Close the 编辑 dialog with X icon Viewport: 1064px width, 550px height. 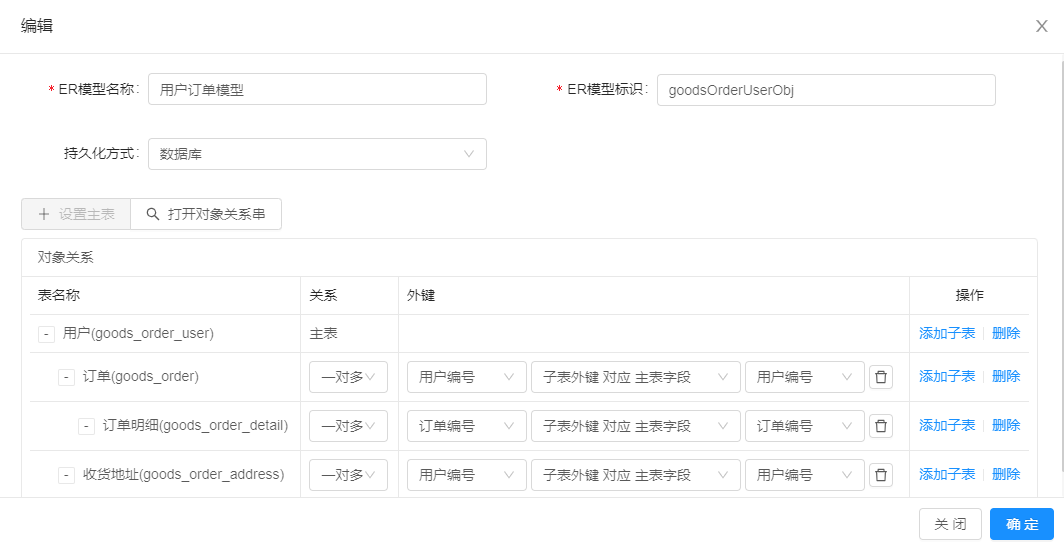(1042, 26)
